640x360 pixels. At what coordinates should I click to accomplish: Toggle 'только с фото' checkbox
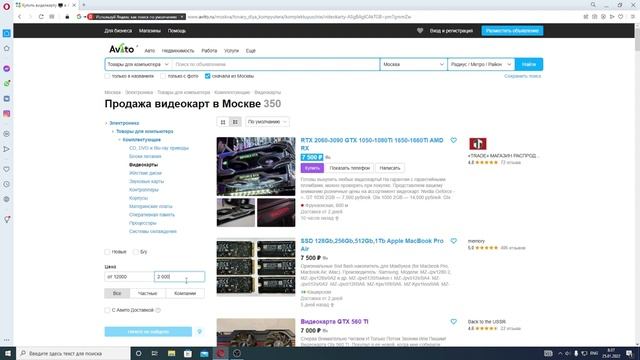point(163,76)
